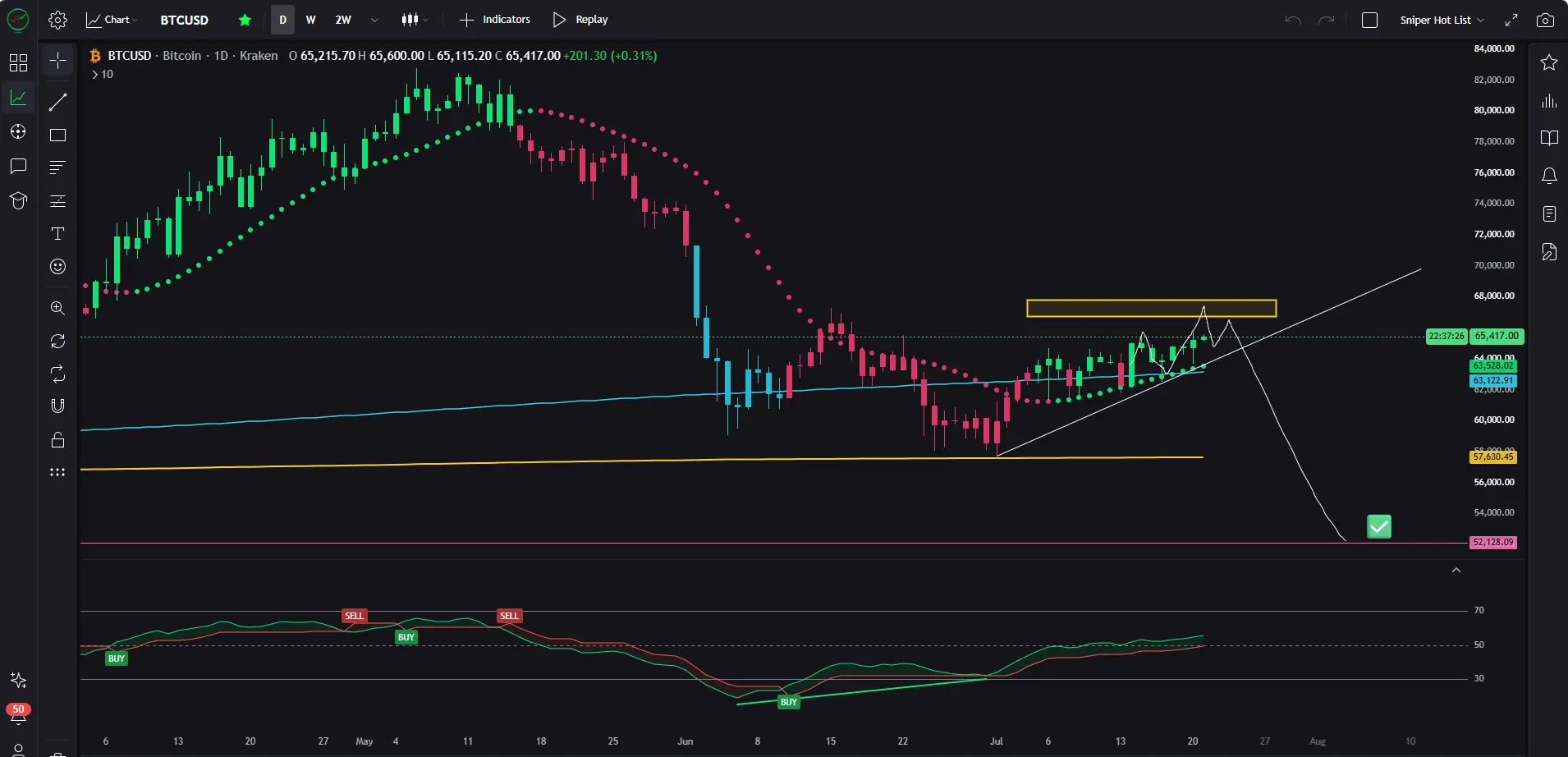Open the alerts bell in right sidebar
The image size is (1568, 757).
[1549, 175]
